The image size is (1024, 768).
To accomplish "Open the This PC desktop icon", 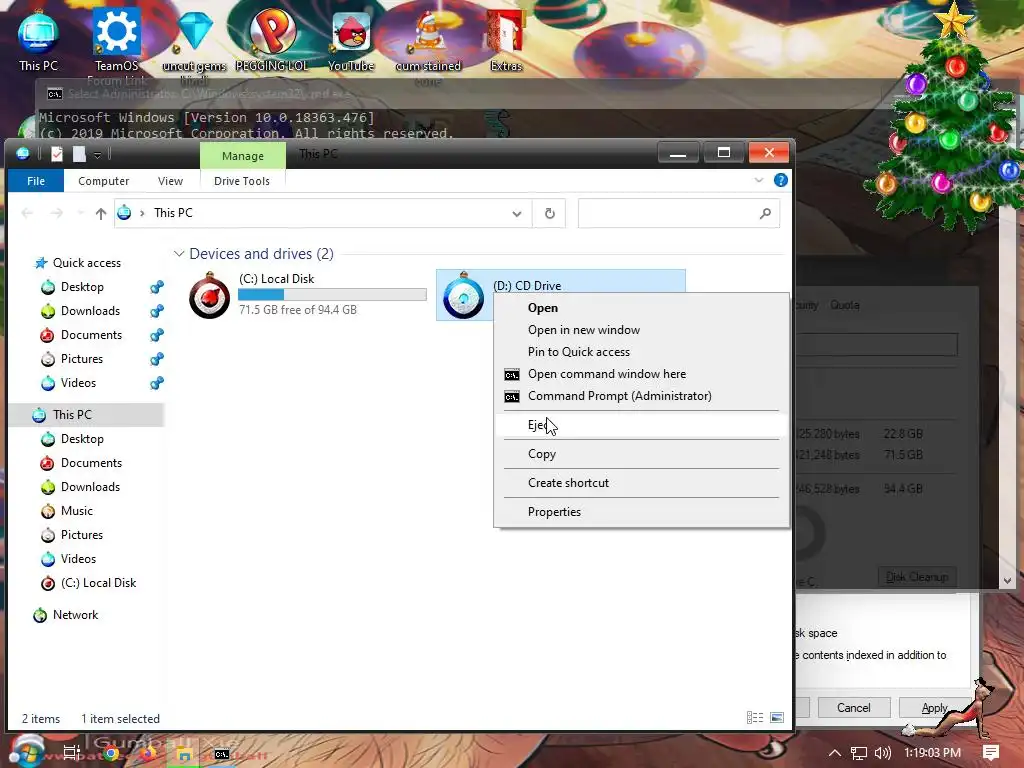I will coord(38,40).
